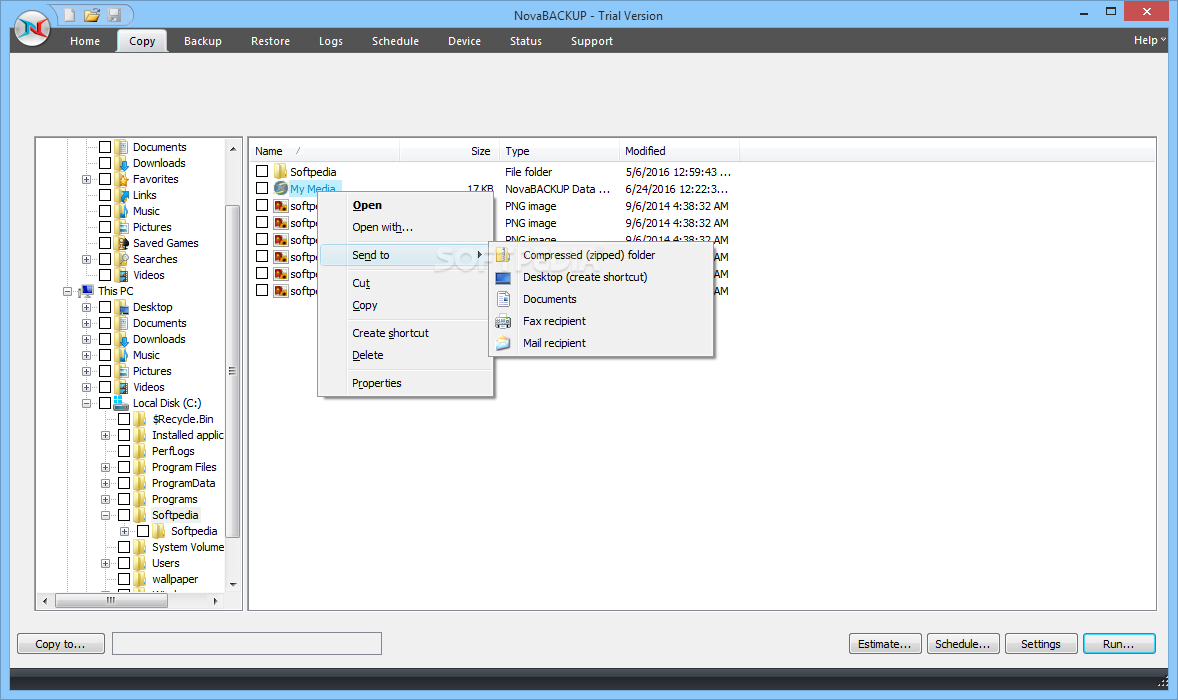Click the tree scroll down arrow
This screenshot has height=700, width=1178.
point(233,584)
